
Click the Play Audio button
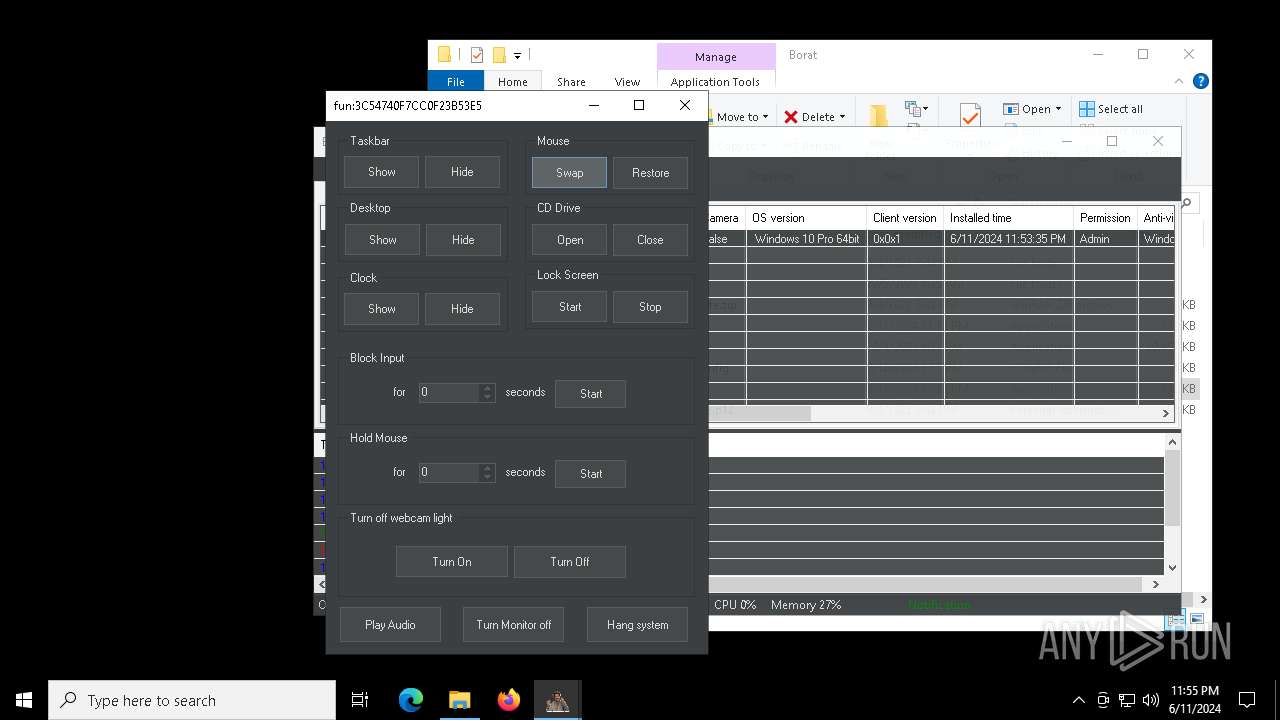click(x=390, y=625)
